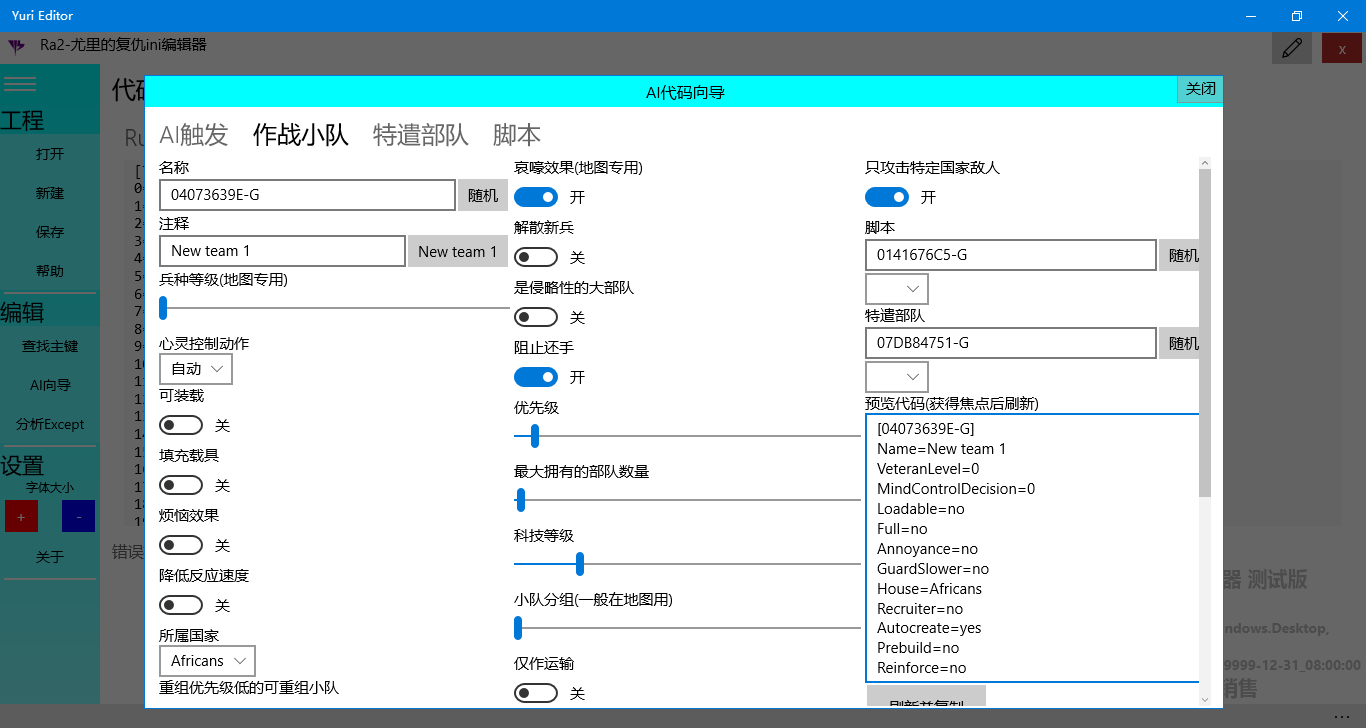Turn off the 阻止还手 switch

coord(536,377)
